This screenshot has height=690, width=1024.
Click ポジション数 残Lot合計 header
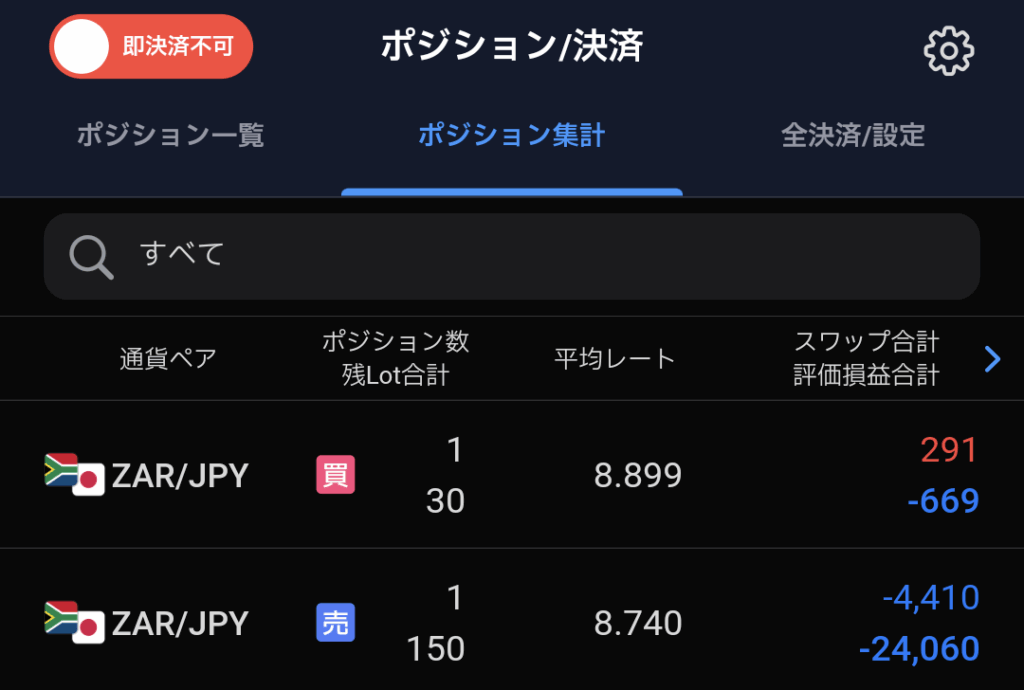[395, 359]
